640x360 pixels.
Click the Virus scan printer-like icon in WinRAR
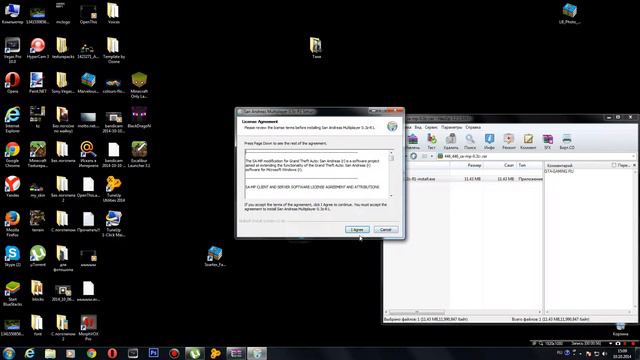[567, 141]
